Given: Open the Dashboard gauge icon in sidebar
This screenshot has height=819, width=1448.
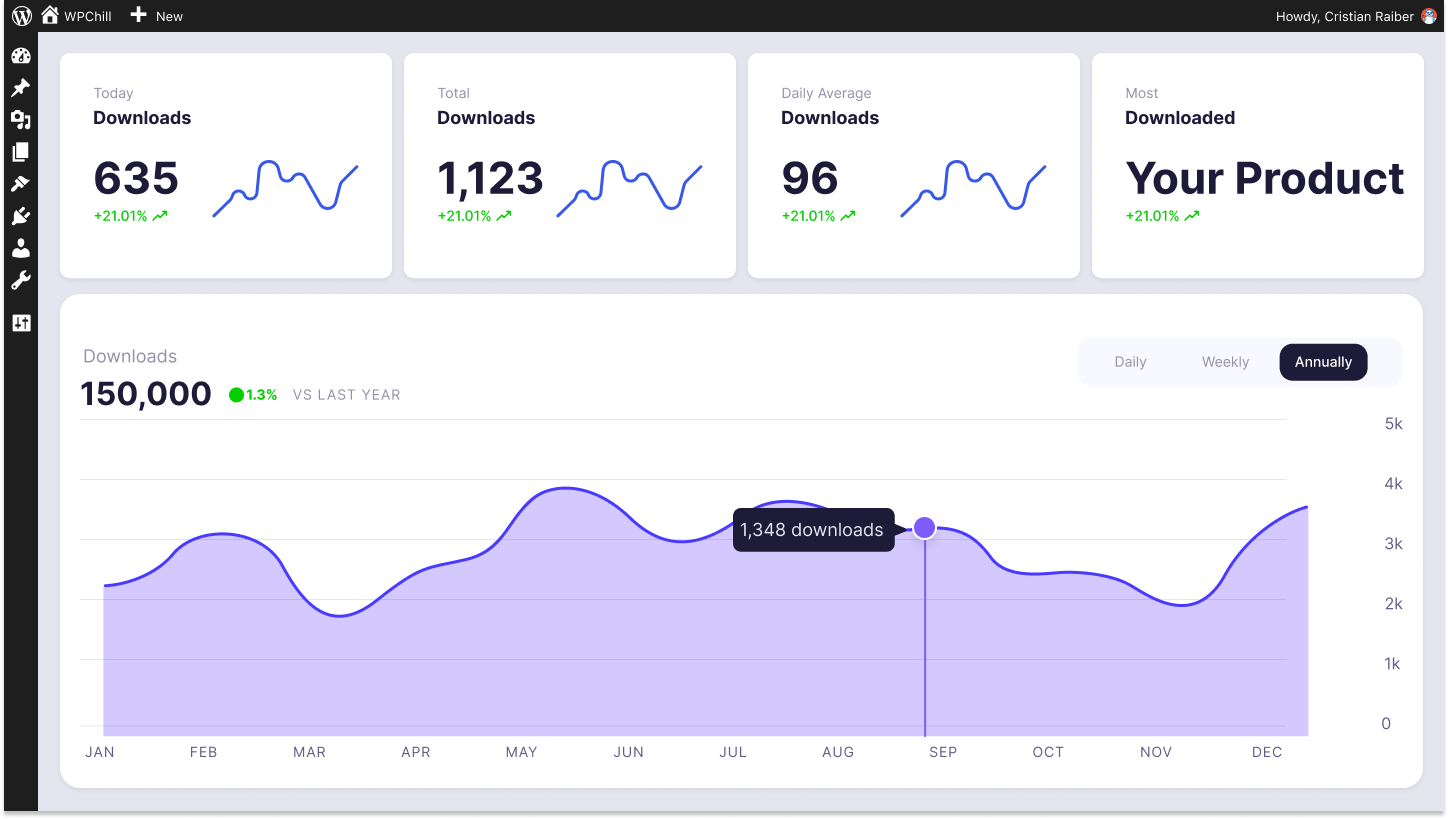Looking at the screenshot, I should click(x=21, y=56).
